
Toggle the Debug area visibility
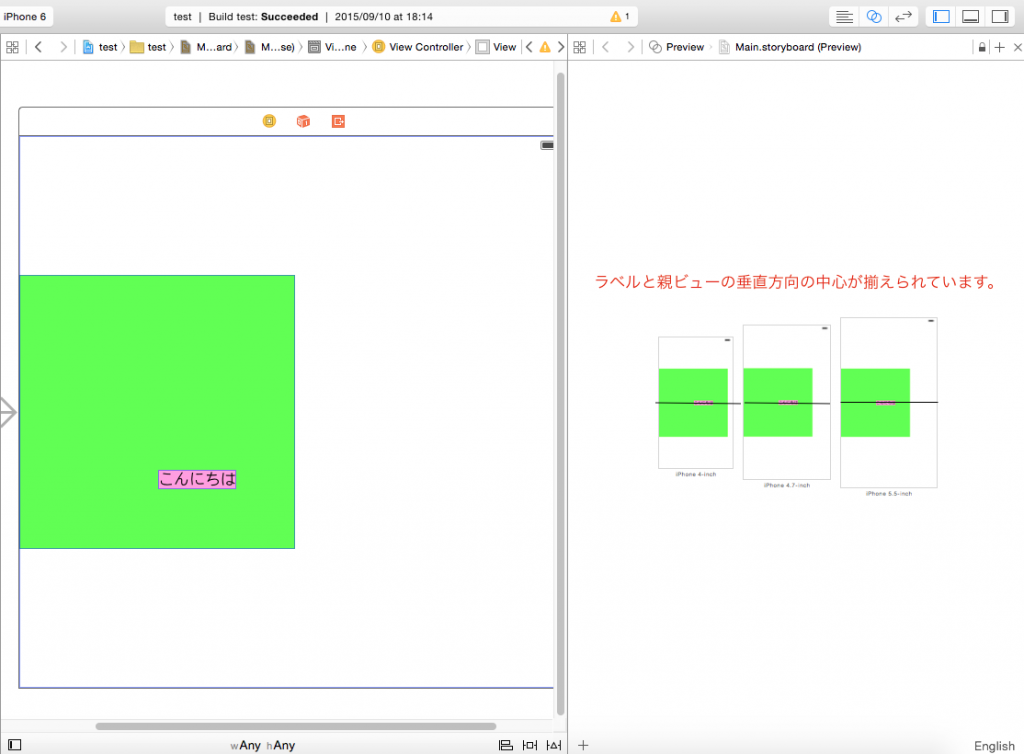(970, 17)
